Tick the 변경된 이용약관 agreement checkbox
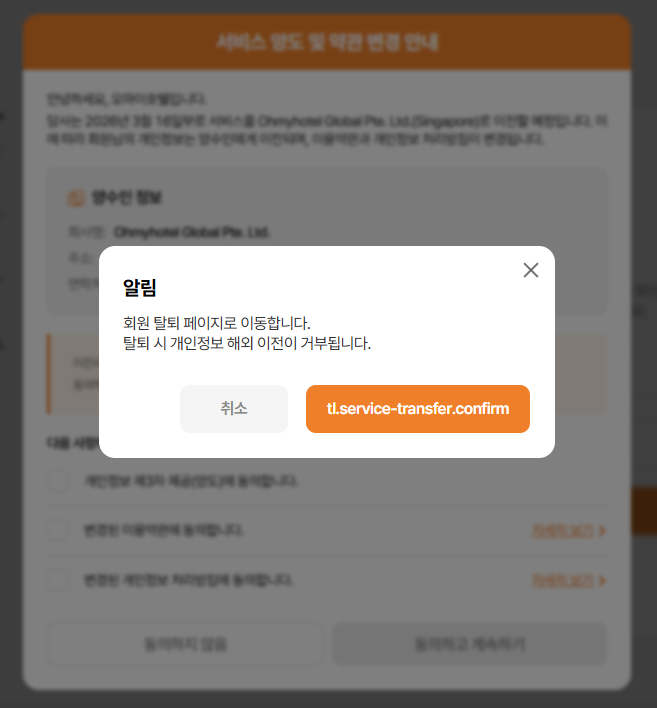 59,530
